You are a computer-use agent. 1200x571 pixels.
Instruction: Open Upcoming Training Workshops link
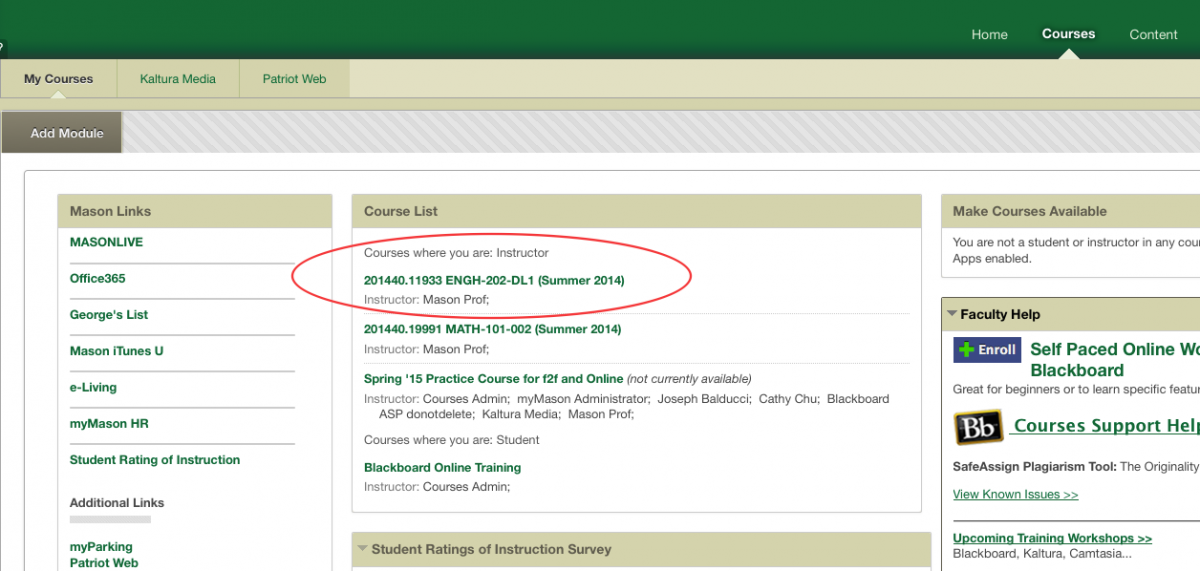pyautogui.click(x=1052, y=538)
